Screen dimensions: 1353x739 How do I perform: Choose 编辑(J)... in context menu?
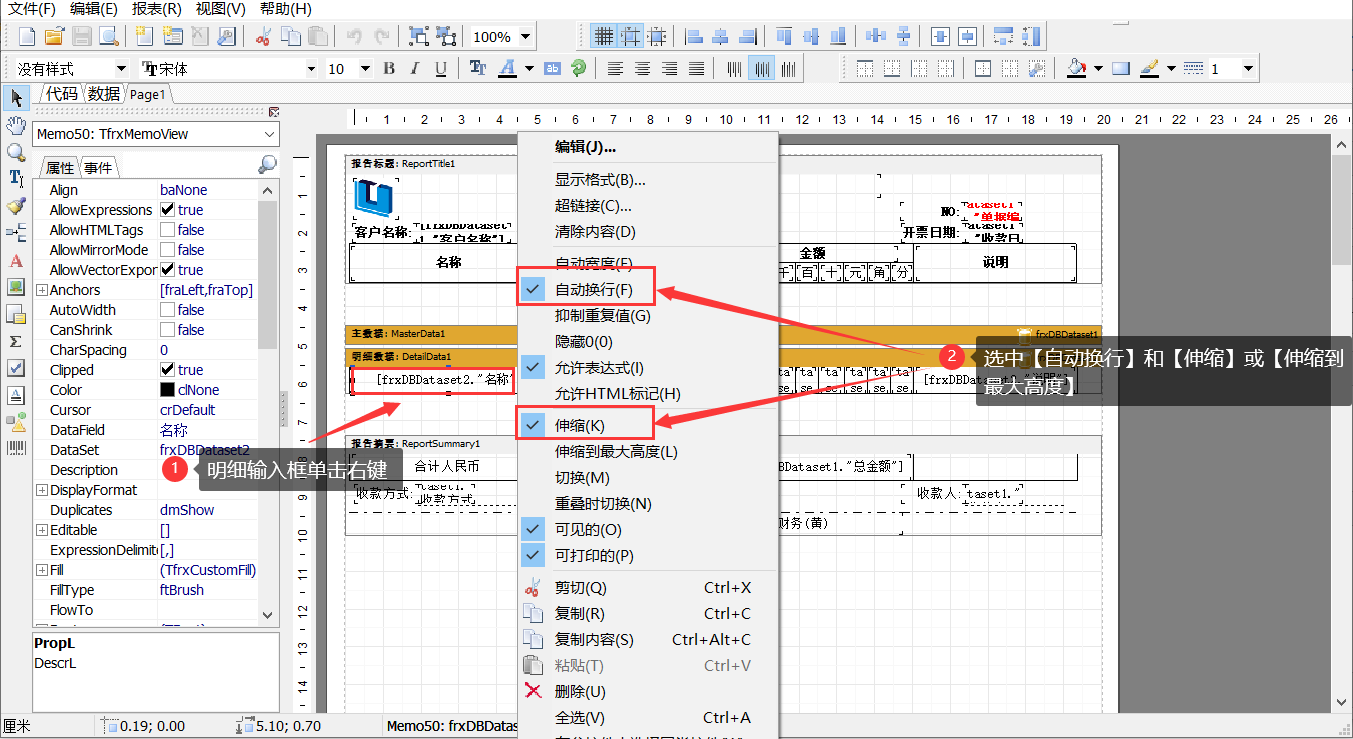586,147
